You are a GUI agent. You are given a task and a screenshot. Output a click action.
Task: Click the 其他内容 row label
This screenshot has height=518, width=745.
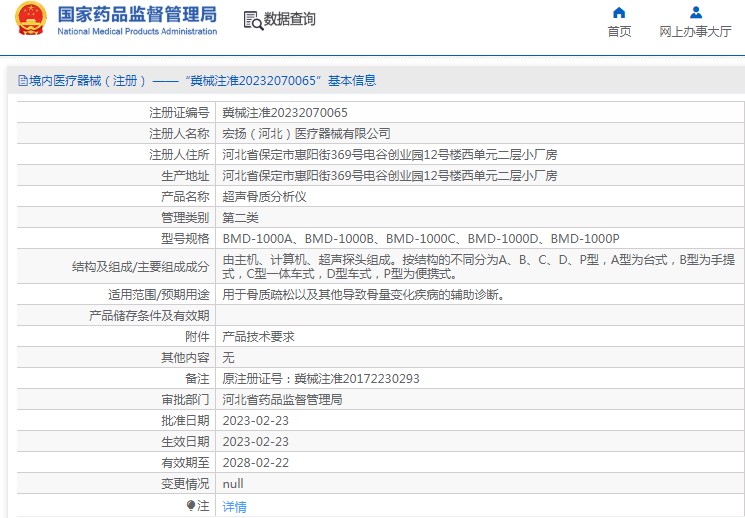185,357
